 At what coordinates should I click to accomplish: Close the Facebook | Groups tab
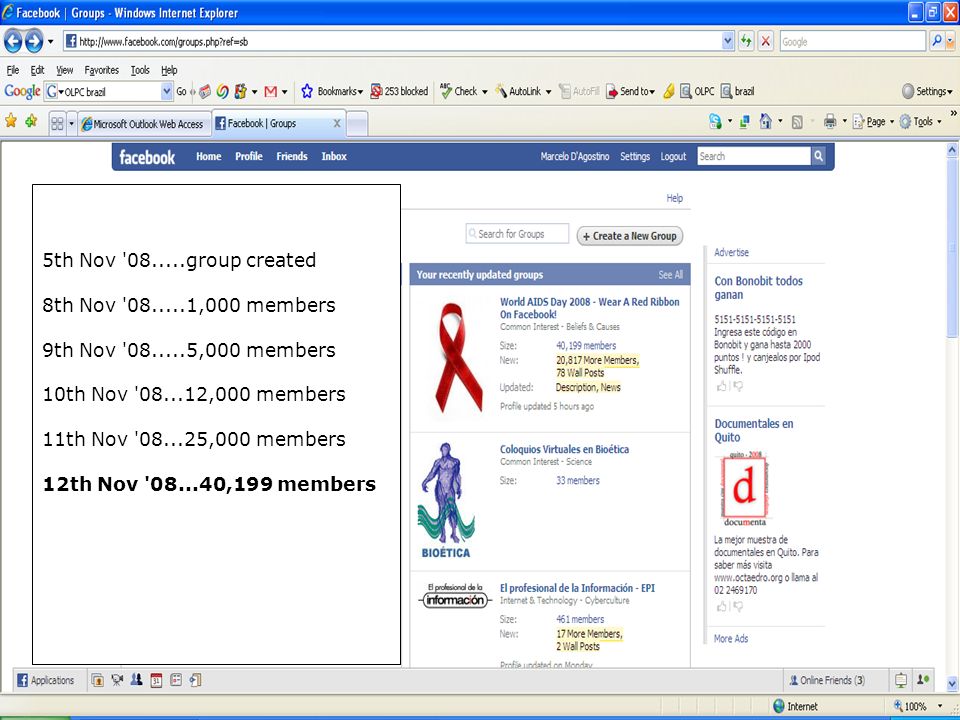coord(337,123)
